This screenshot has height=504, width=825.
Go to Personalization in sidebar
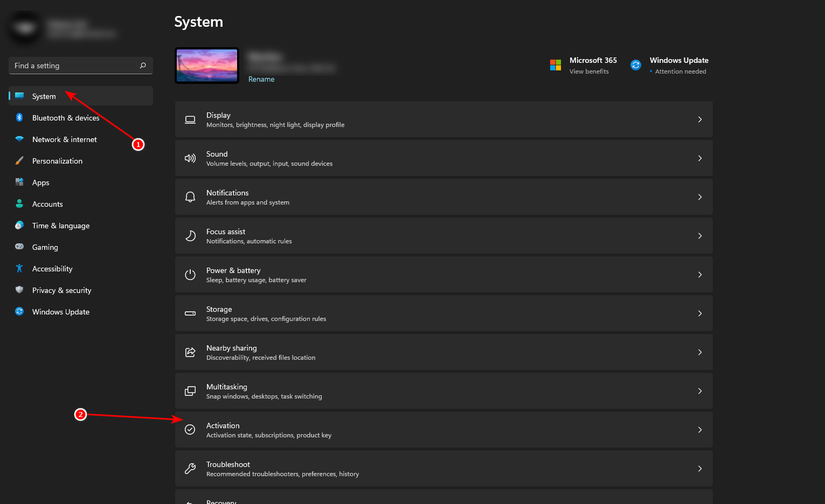click(x=57, y=161)
